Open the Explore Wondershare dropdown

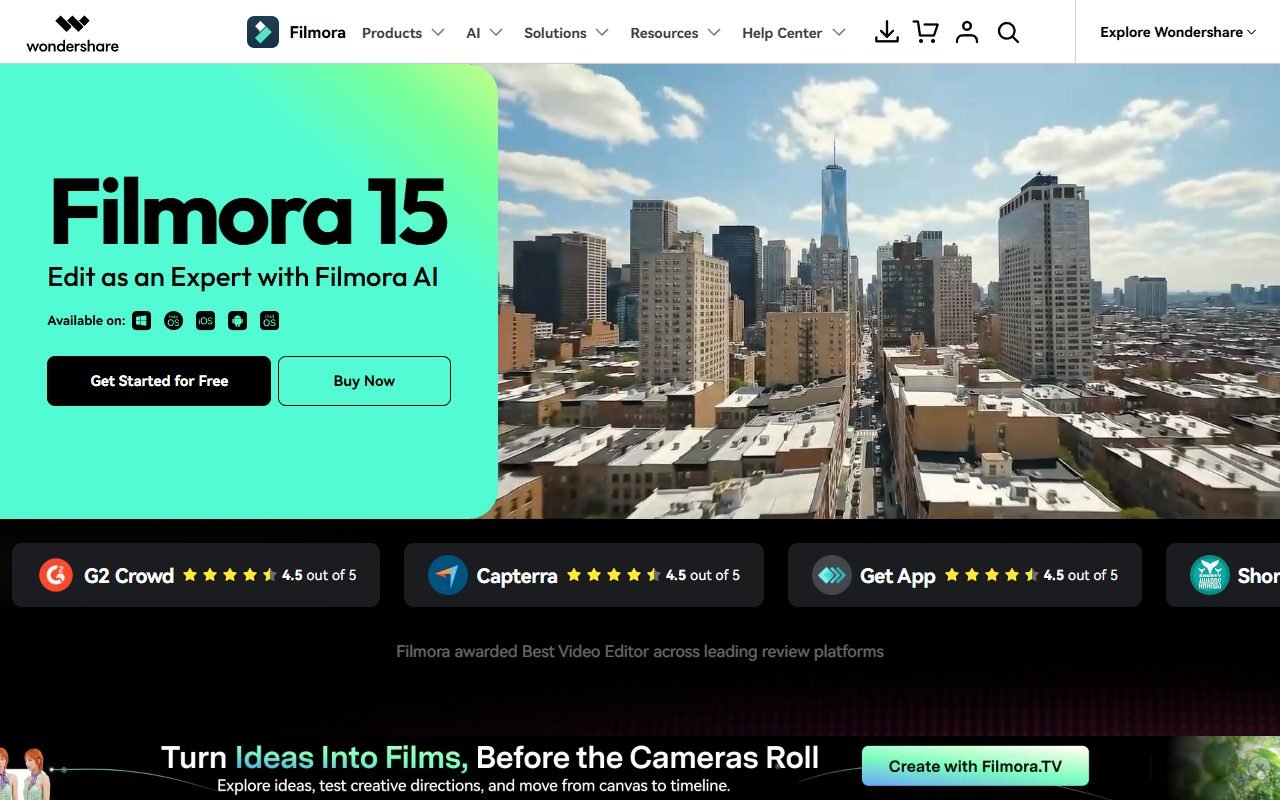point(1178,32)
